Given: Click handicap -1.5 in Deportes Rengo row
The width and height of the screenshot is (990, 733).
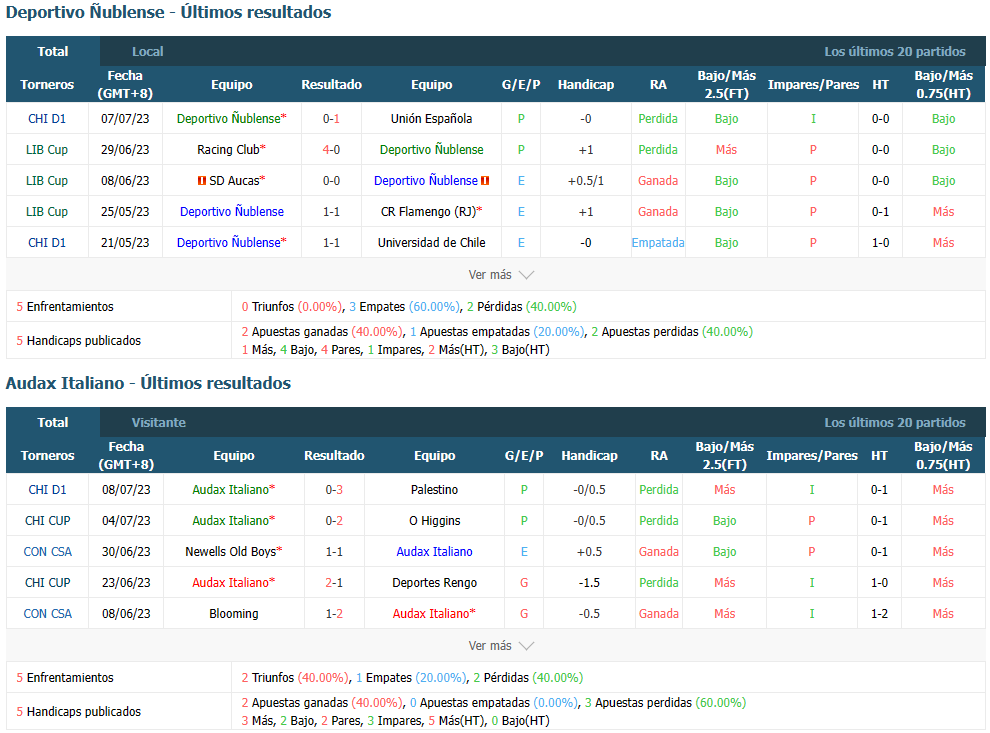Looking at the screenshot, I should [589, 582].
